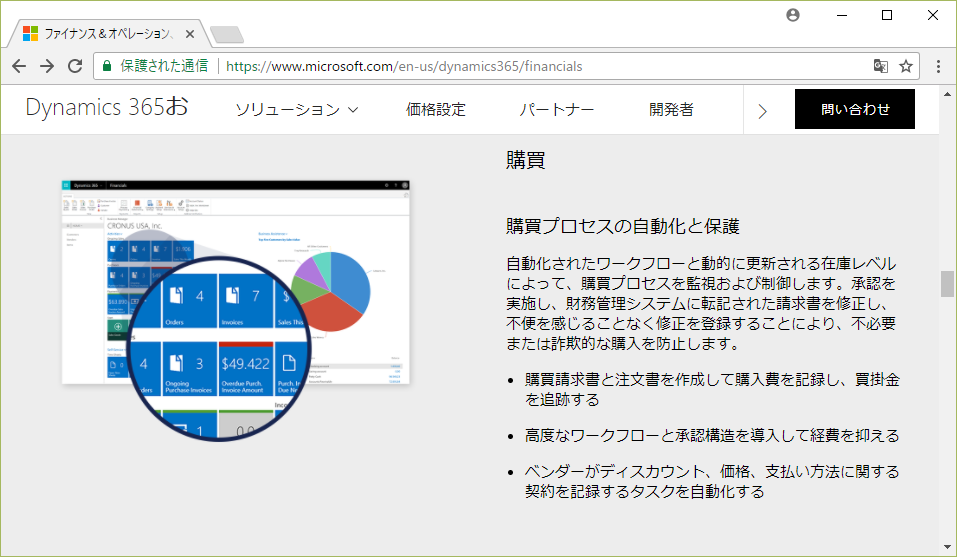Click the 保護された通信 security label
957x557 pixels.
164,66
